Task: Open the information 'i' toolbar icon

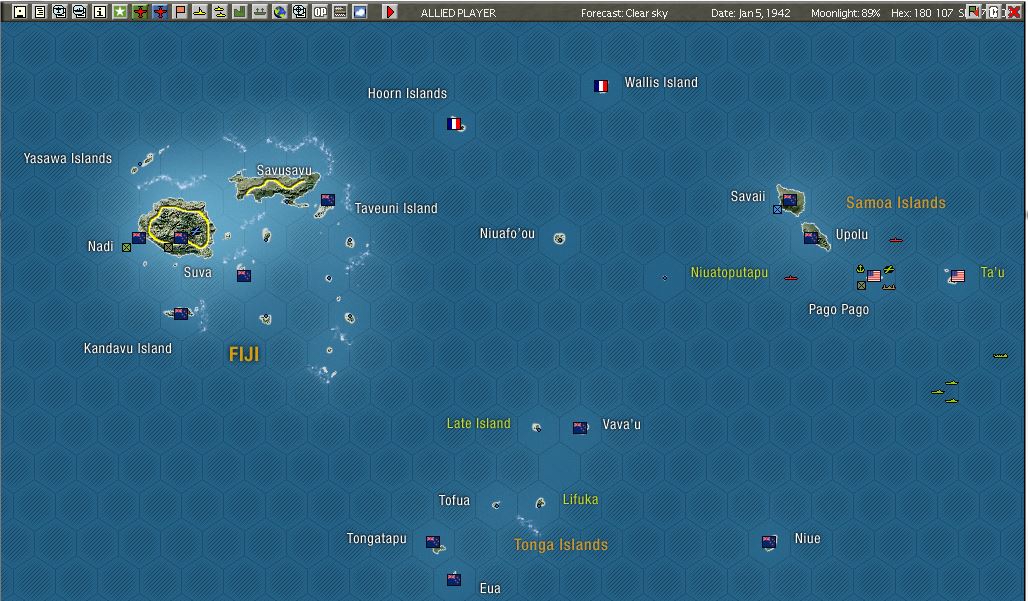Action: click(100, 12)
